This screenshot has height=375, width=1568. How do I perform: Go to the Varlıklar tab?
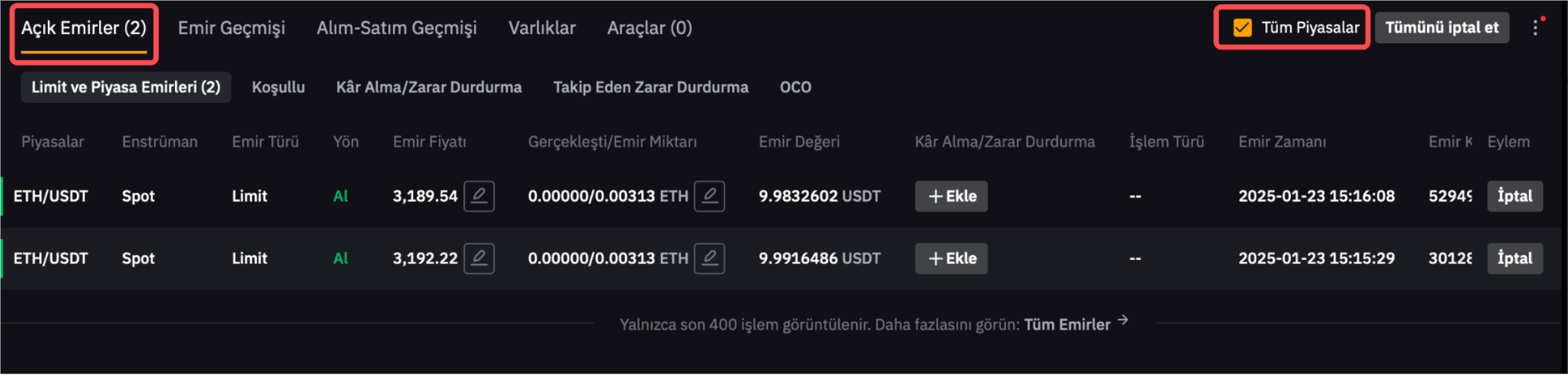(542, 28)
